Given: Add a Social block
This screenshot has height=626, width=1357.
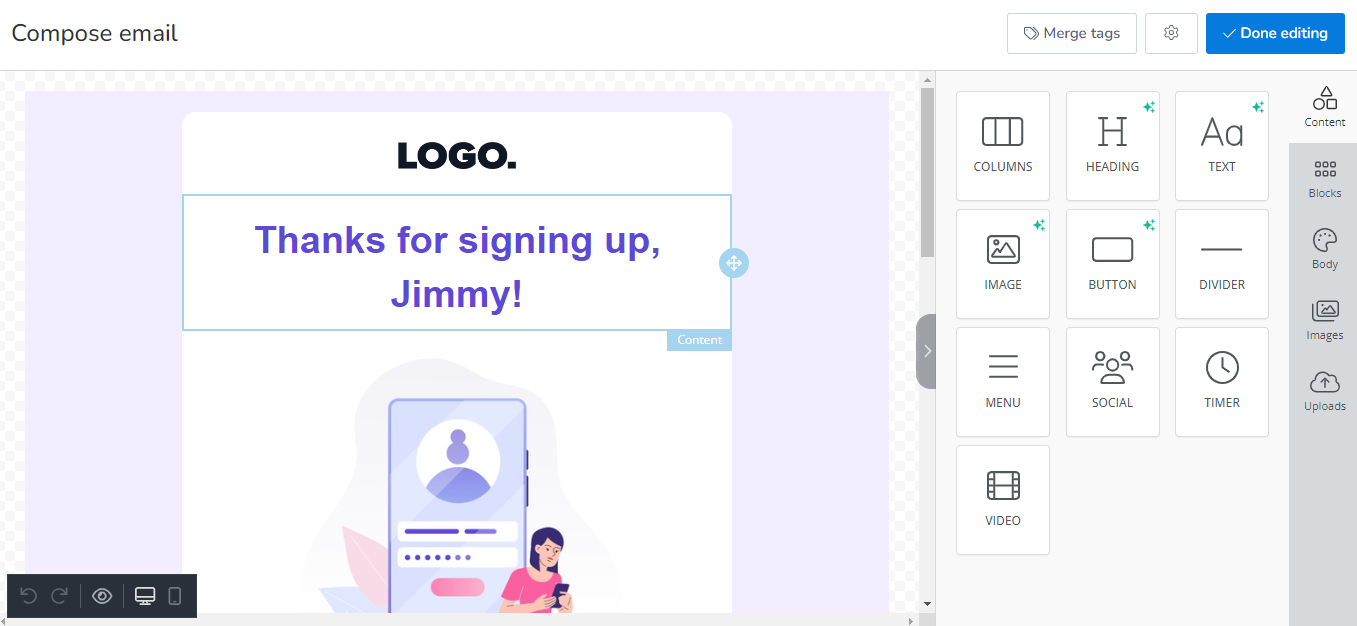Looking at the screenshot, I should pyautogui.click(x=1112, y=381).
